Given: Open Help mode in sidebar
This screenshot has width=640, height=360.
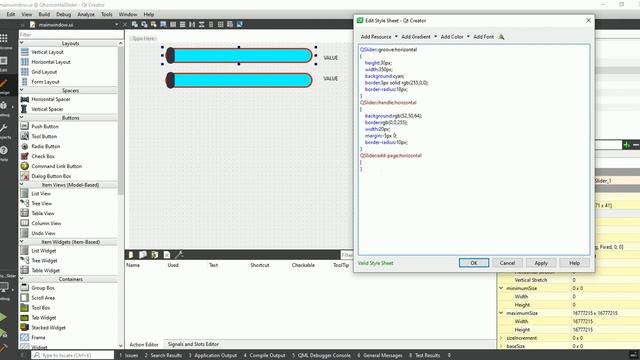Looking at the screenshot, I should pyautogui.click(x=4, y=151).
